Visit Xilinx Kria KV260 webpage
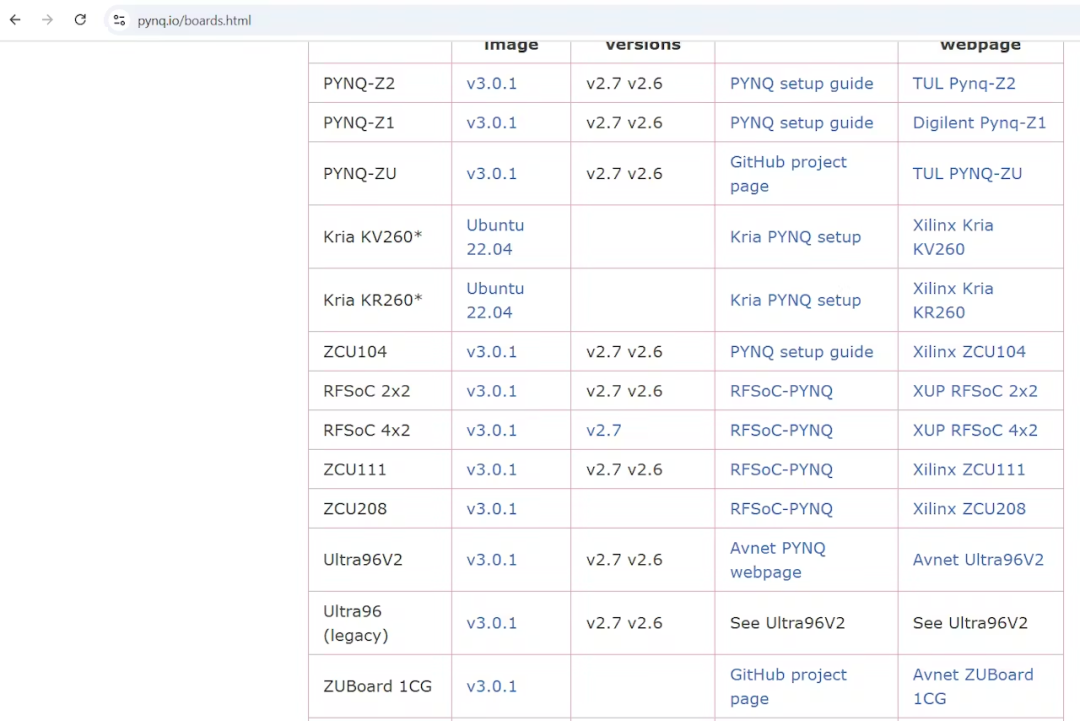Viewport: 1080px width, 721px height. click(x=953, y=237)
